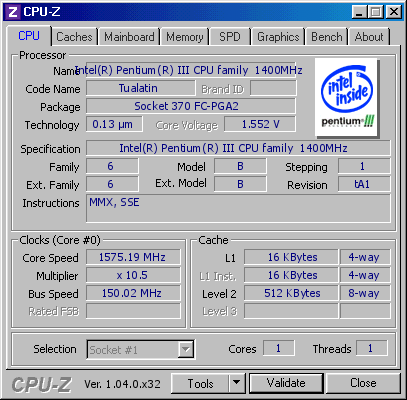The width and height of the screenshot is (407, 400).
Task: Click the CPU-Z title bar icon
Action: [x=13, y=12]
